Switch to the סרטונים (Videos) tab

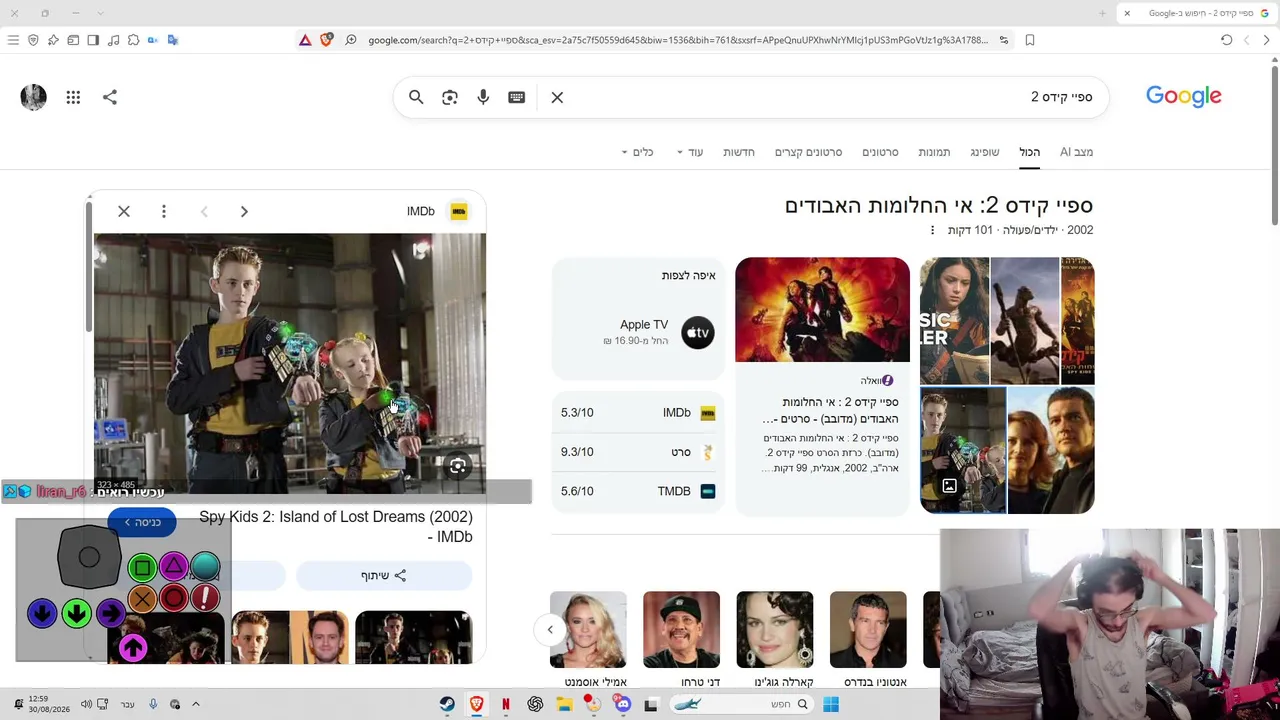coord(880,152)
